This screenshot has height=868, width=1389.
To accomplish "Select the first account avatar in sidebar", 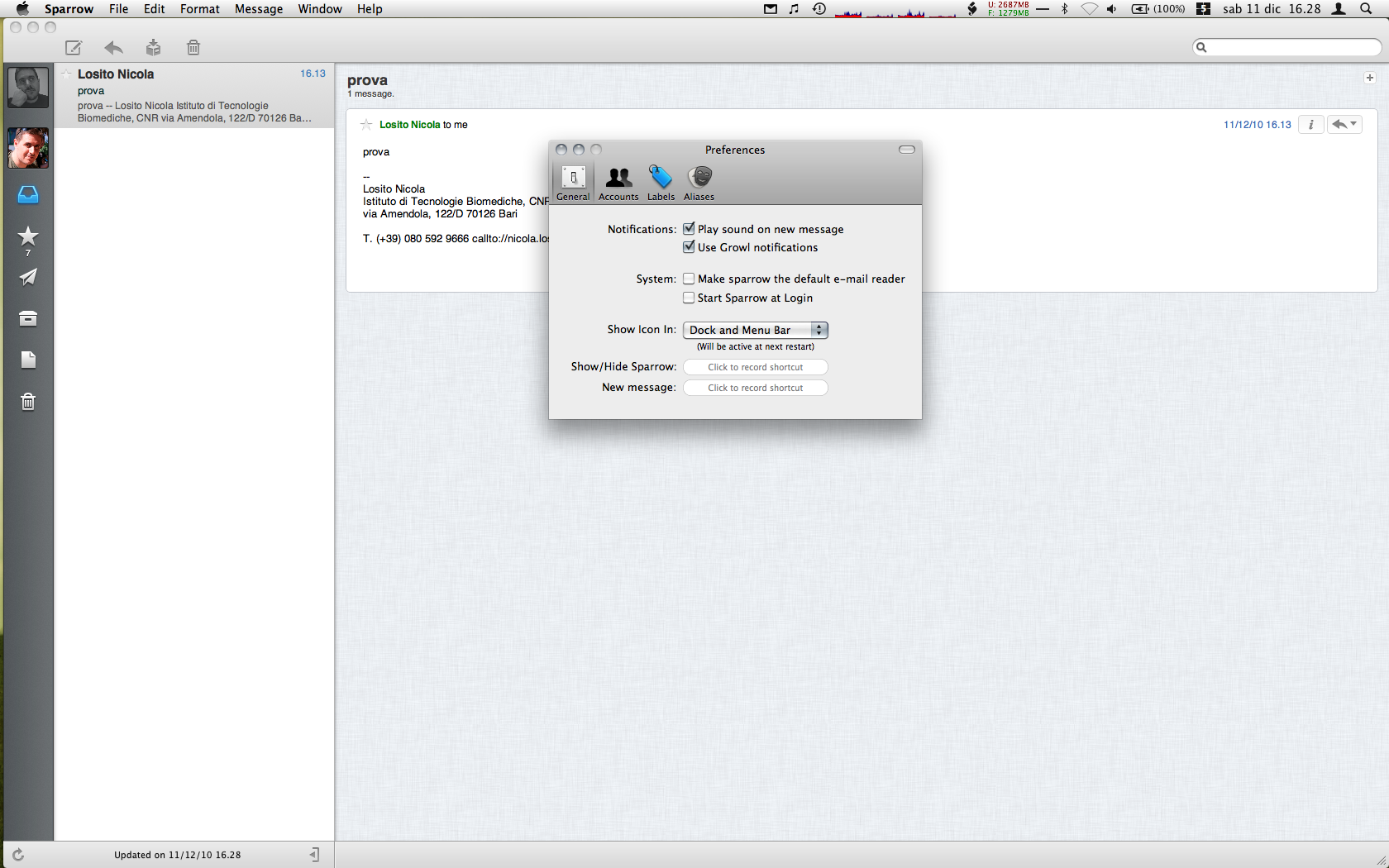I will tap(28, 88).
